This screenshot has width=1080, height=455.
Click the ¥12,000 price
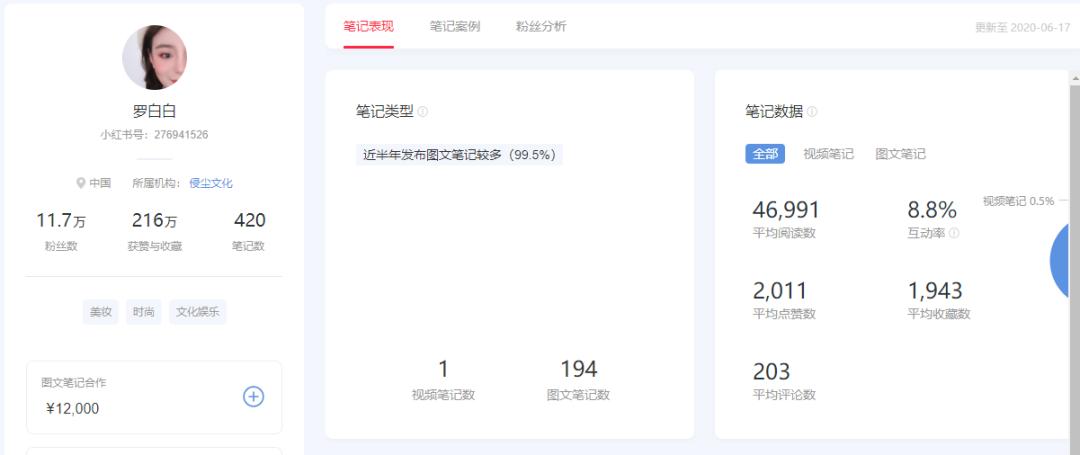pyautogui.click(x=72, y=409)
